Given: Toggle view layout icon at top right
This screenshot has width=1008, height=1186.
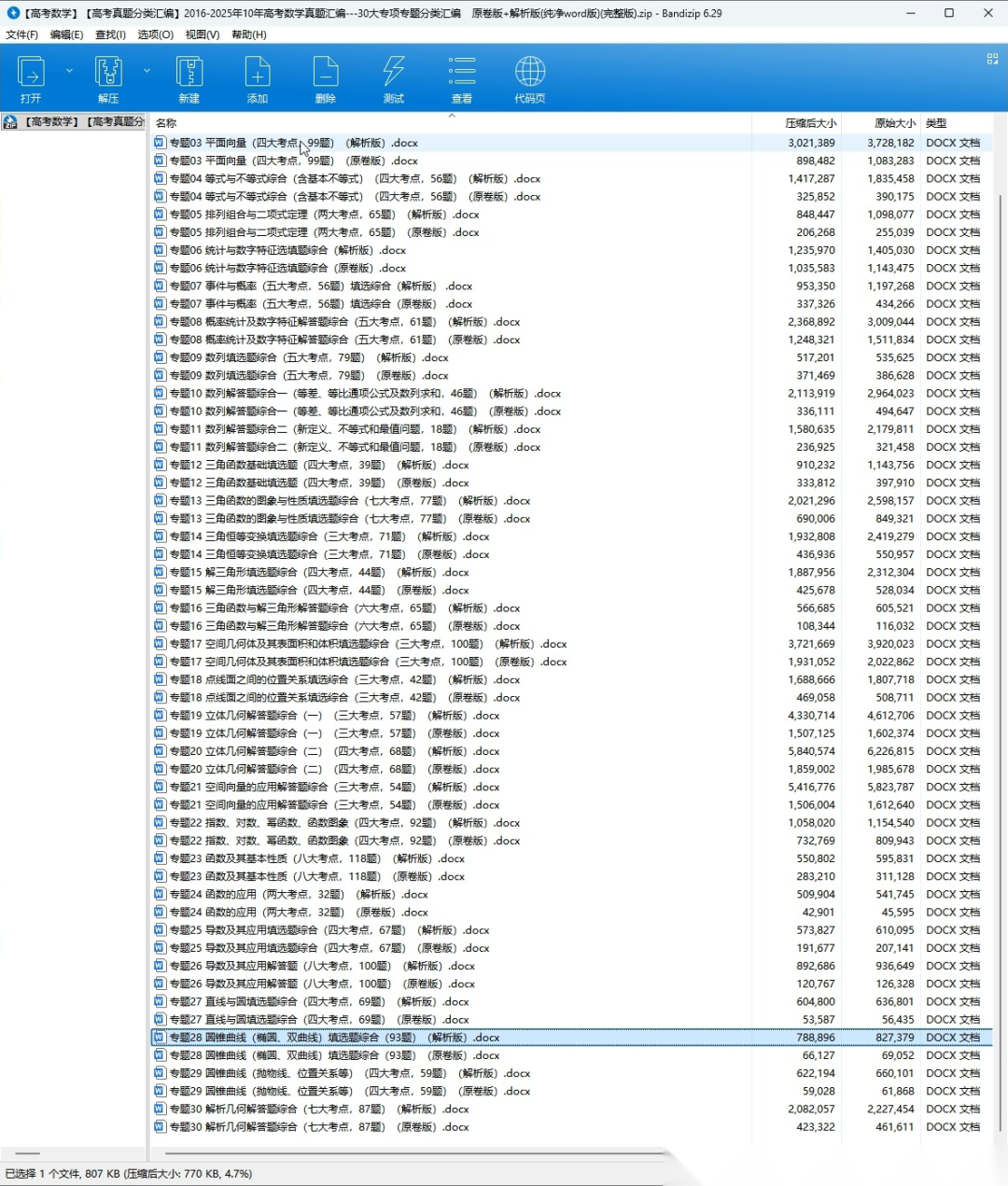Looking at the screenshot, I should [x=992, y=59].
